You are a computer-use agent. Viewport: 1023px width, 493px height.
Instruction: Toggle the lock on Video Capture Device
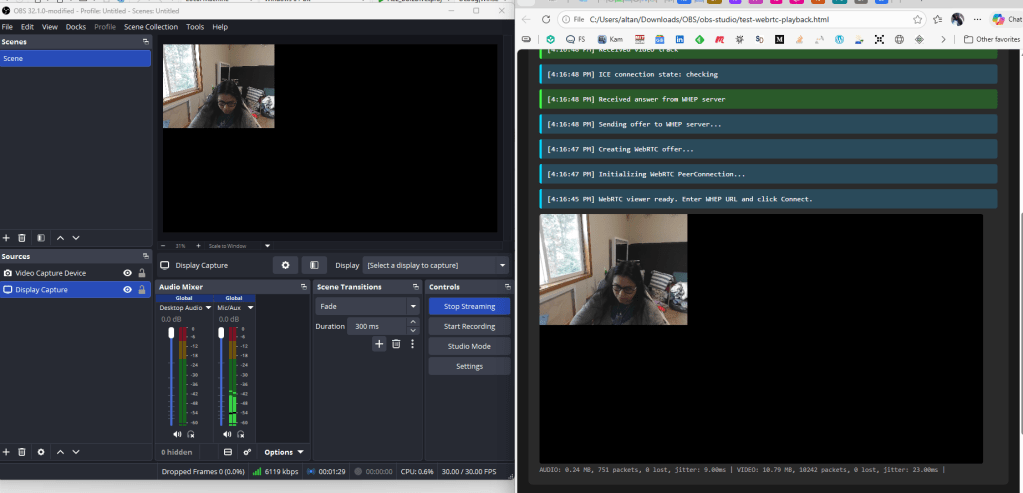[x=142, y=273]
